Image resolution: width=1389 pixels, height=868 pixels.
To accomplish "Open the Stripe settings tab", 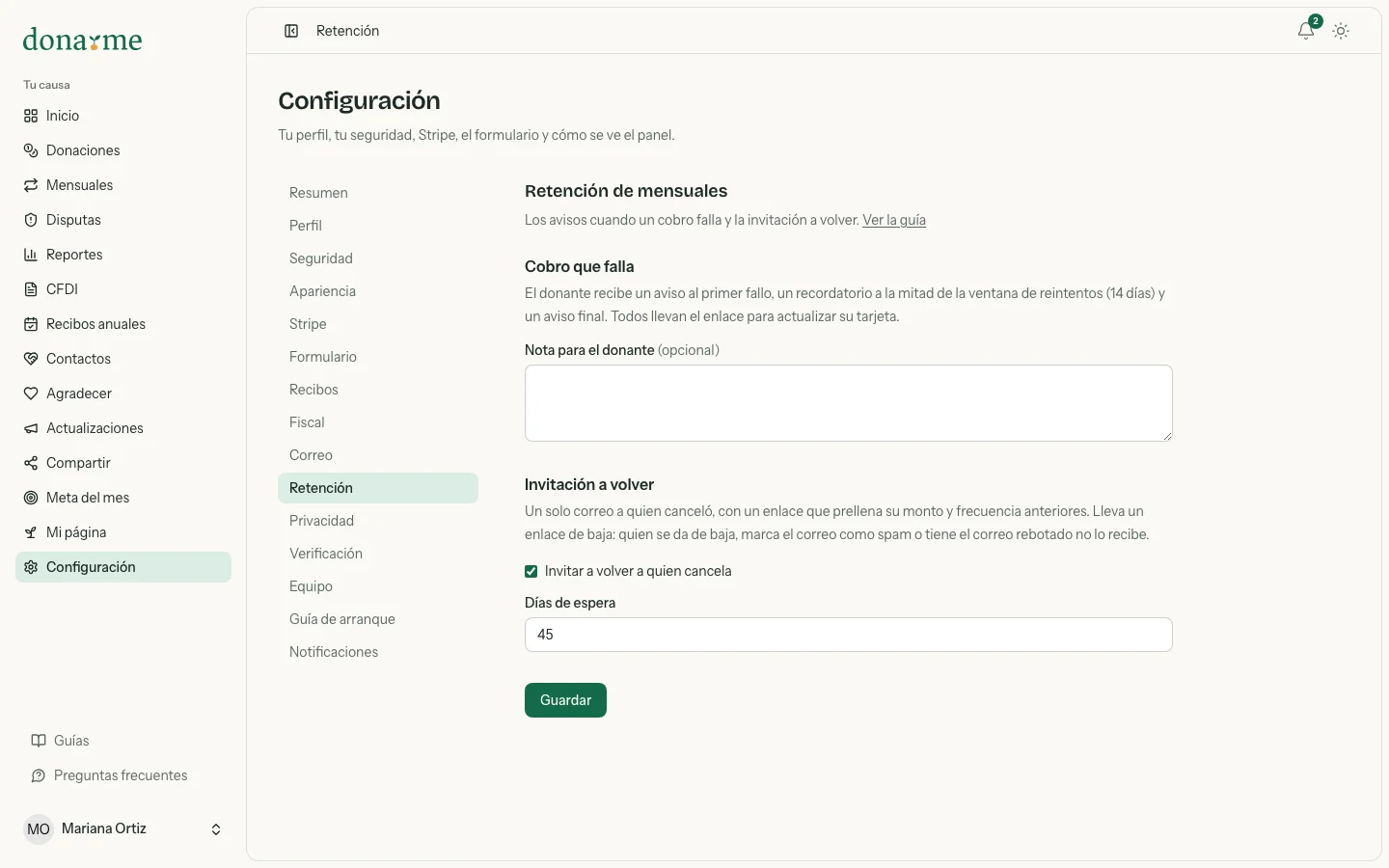I will [378, 324].
